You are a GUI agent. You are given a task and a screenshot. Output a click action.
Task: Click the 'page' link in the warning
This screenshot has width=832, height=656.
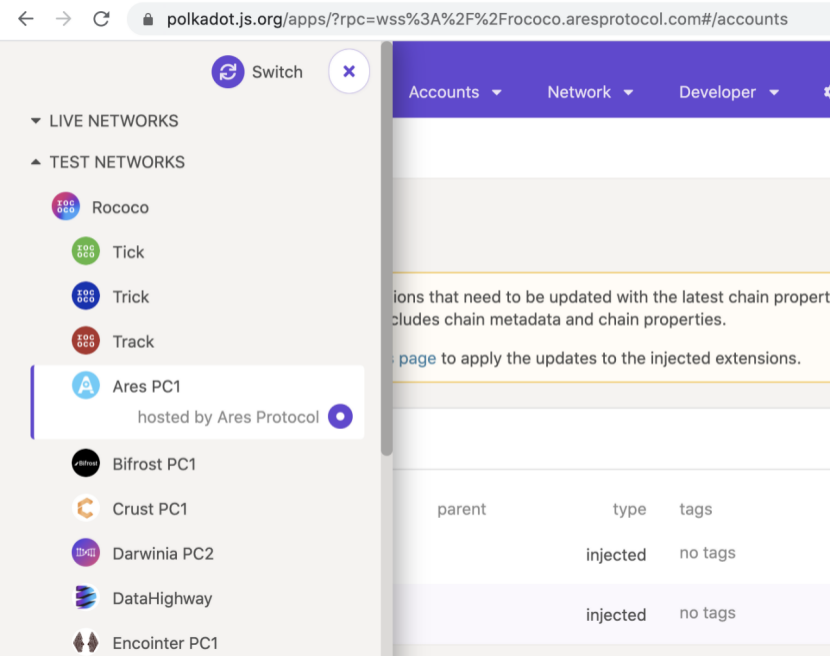(417, 358)
